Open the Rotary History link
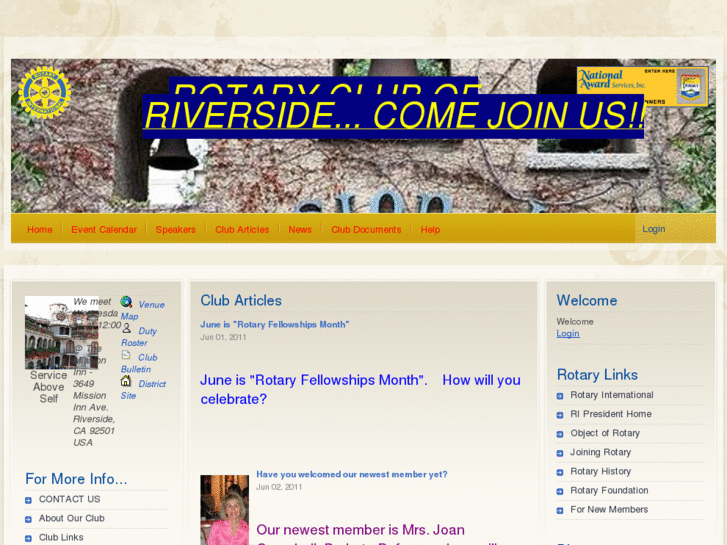 [x=600, y=471]
